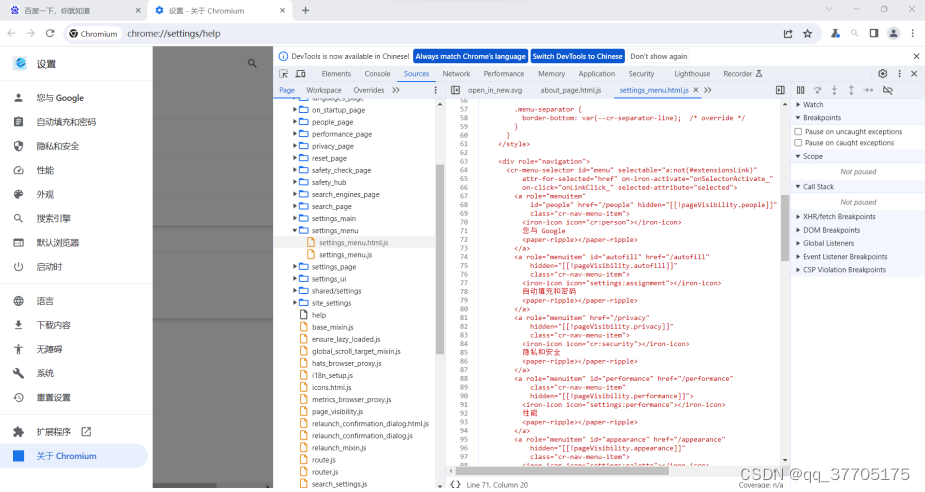Enable Pause on uncaught exceptions
The height and width of the screenshot is (492, 925).
point(798,132)
